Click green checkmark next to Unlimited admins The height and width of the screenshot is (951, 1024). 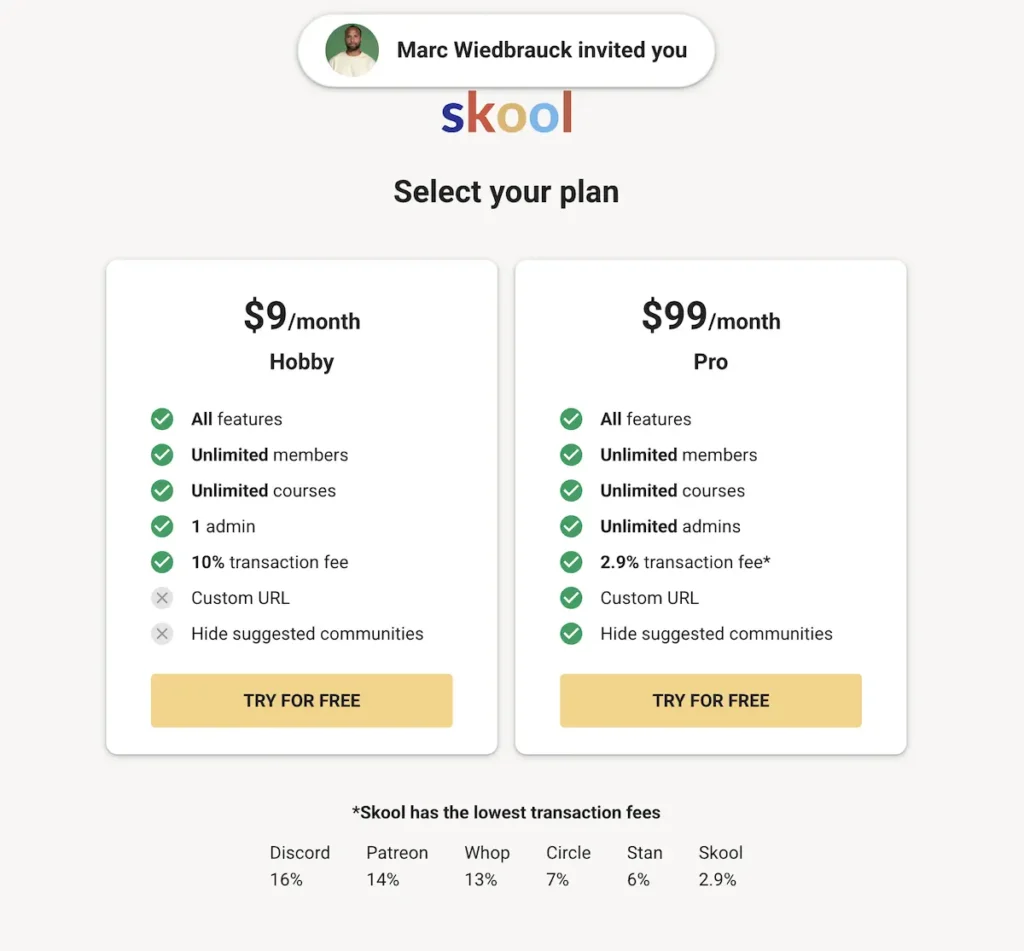click(571, 526)
